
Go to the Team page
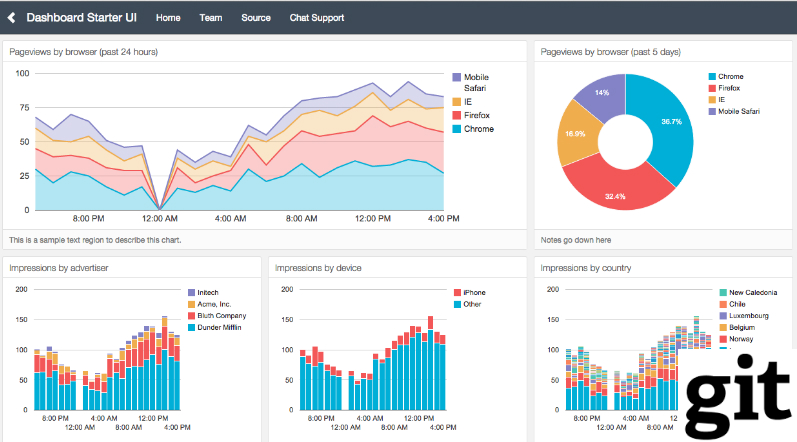tap(210, 18)
